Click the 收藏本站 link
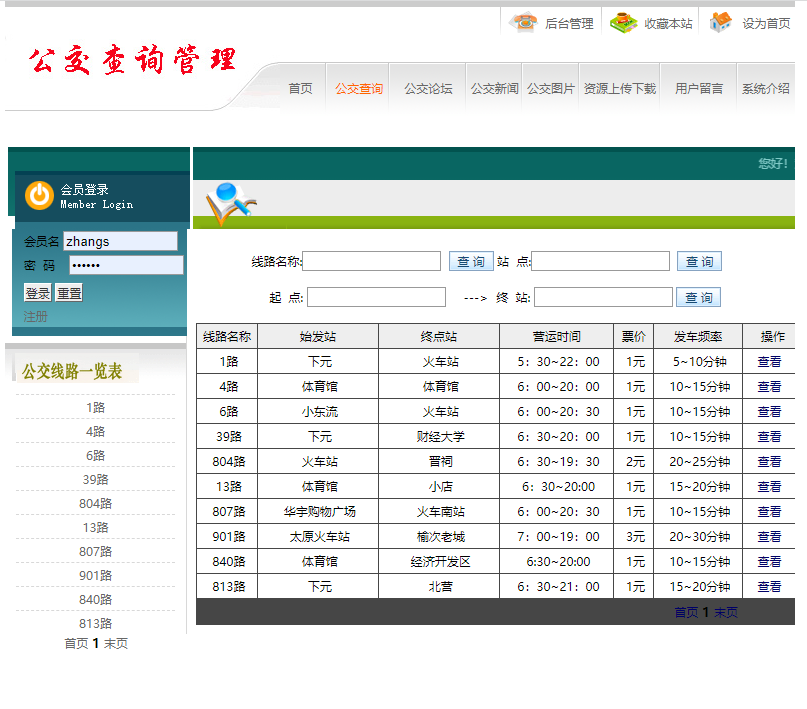The width and height of the screenshot is (807, 709). [669, 24]
